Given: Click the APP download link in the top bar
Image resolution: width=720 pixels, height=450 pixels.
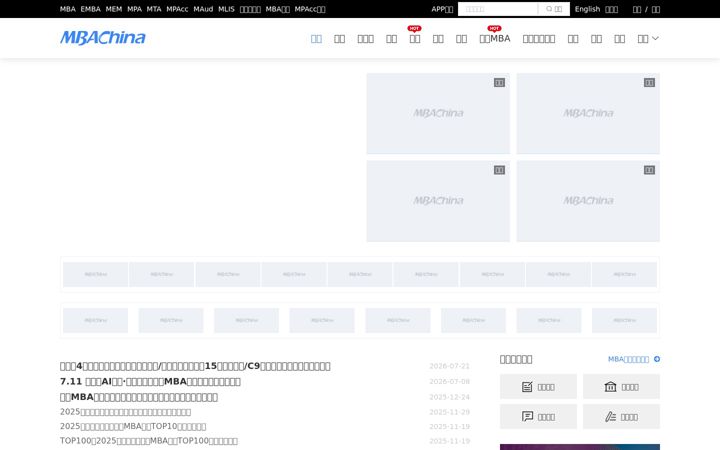Looking at the screenshot, I should [442, 9].
